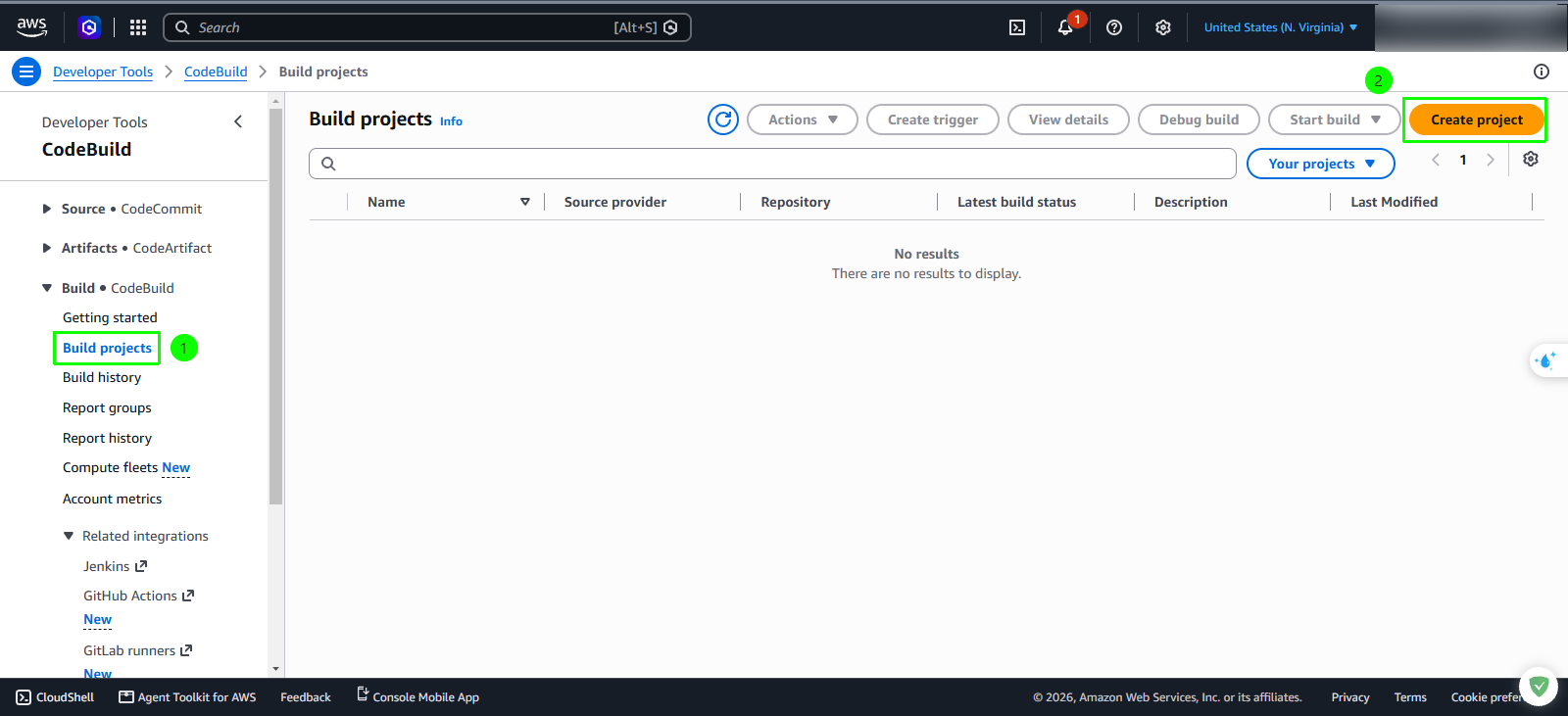
Task: Change region United States (N. Virginia)
Action: pos(1281,27)
